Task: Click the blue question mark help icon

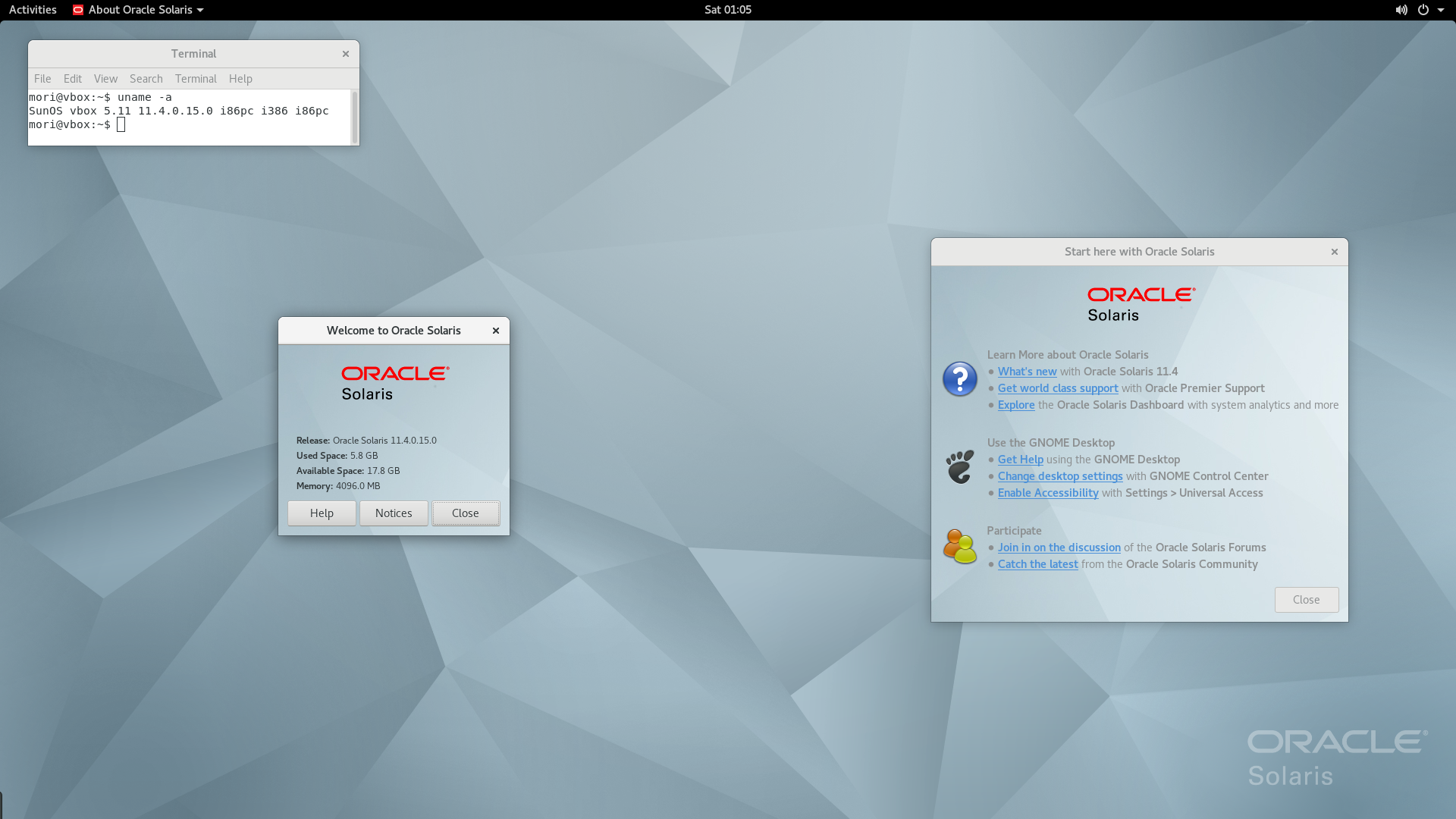Action: click(x=959, y=379)
